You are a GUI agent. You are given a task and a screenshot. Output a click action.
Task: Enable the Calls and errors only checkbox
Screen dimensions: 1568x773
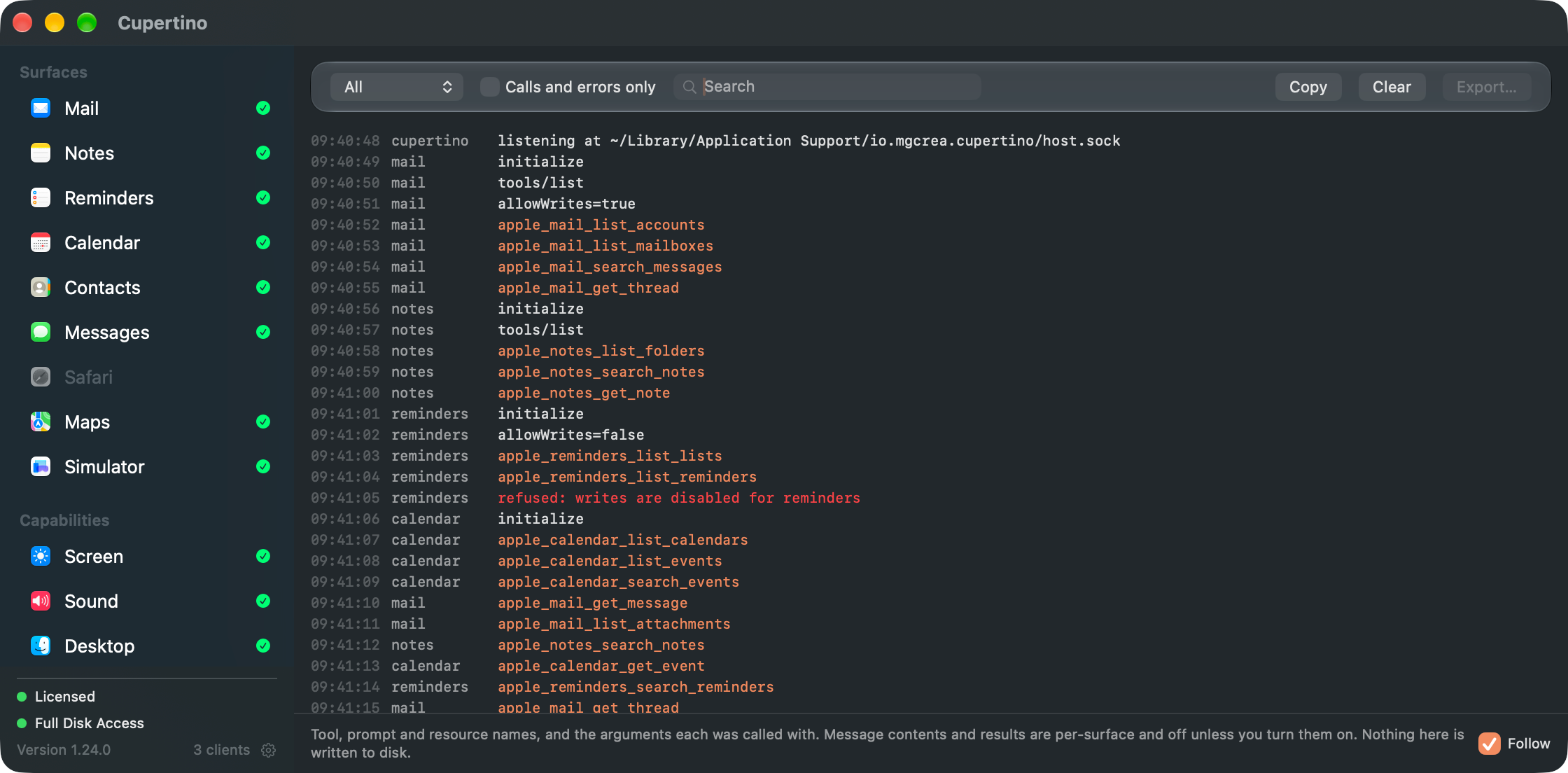click(x=490, y=87)
